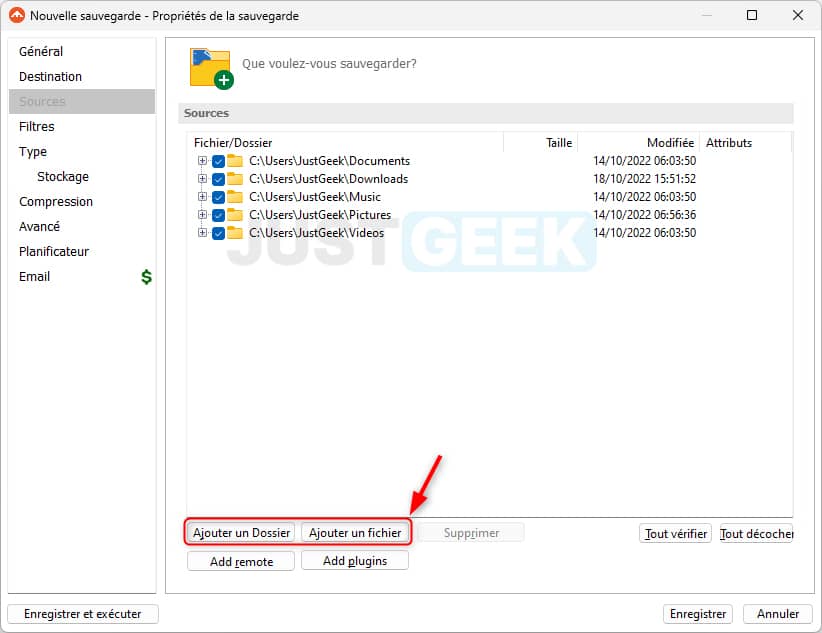Select the C:\Users\JustGeek\Documents path text
Screen dimensions: 822x633
coord(329,161)
